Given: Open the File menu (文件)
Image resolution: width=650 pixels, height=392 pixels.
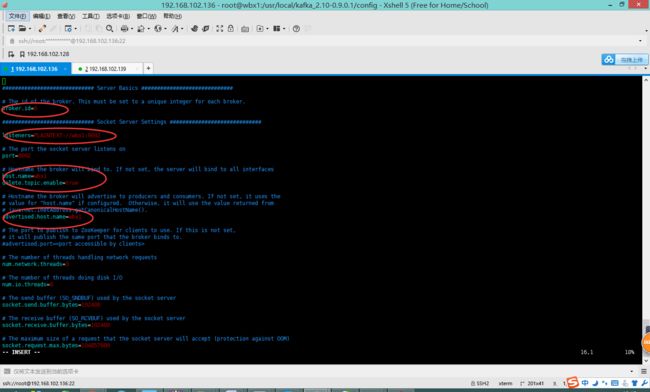Looking at the screenshot, I should [x=17, y=16].
